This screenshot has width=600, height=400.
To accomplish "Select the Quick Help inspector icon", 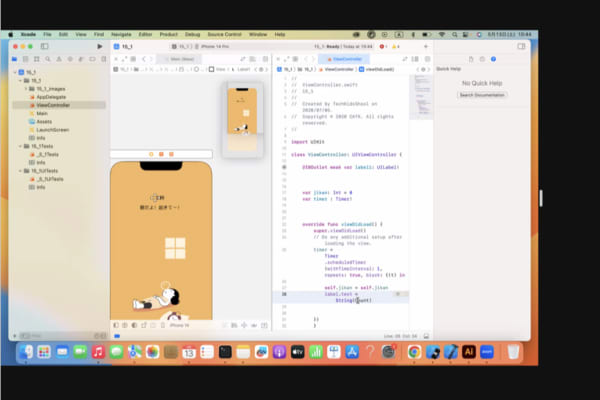I will (x=493, y=59).
